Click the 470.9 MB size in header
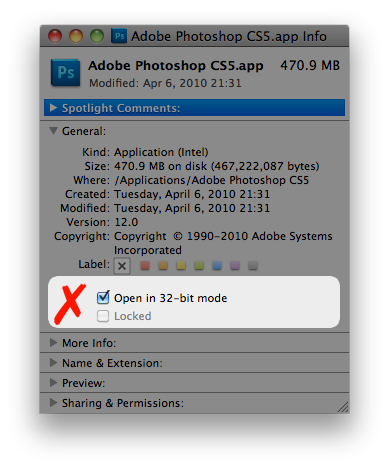The width and height of the screenshot is (389, 468). tap(310, 65)
